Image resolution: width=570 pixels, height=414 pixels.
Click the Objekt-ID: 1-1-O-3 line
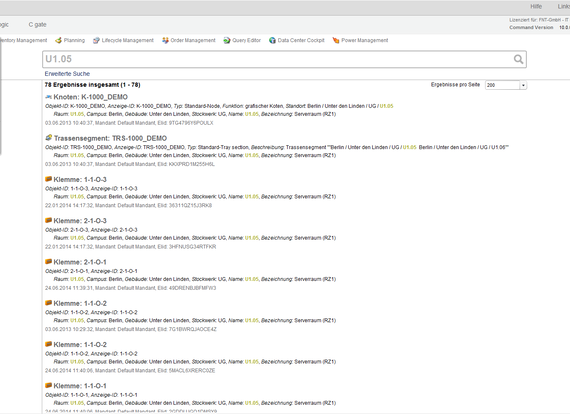[91, 189]
